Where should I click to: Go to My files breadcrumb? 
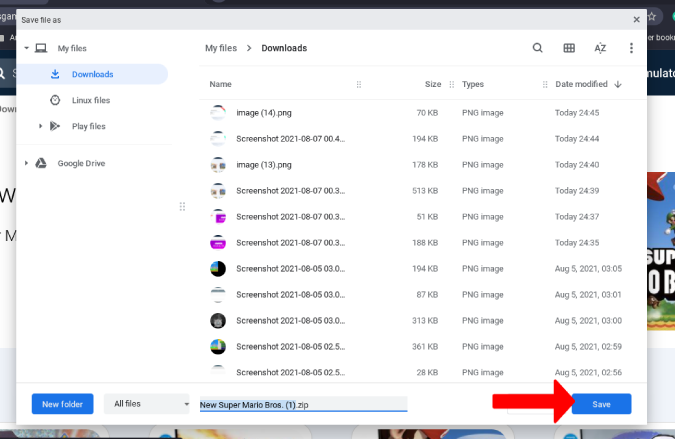223,48
